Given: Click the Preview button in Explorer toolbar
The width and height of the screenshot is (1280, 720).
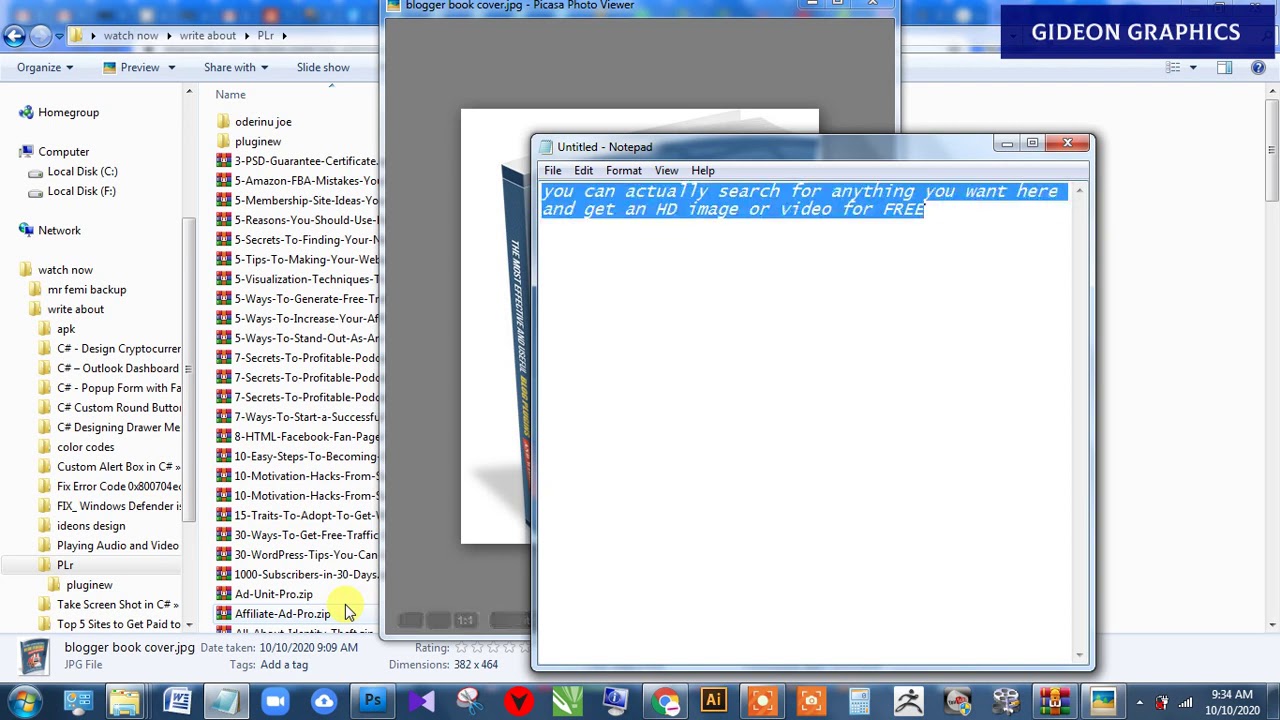Looking at the screenshot, I should pos(131,67).
